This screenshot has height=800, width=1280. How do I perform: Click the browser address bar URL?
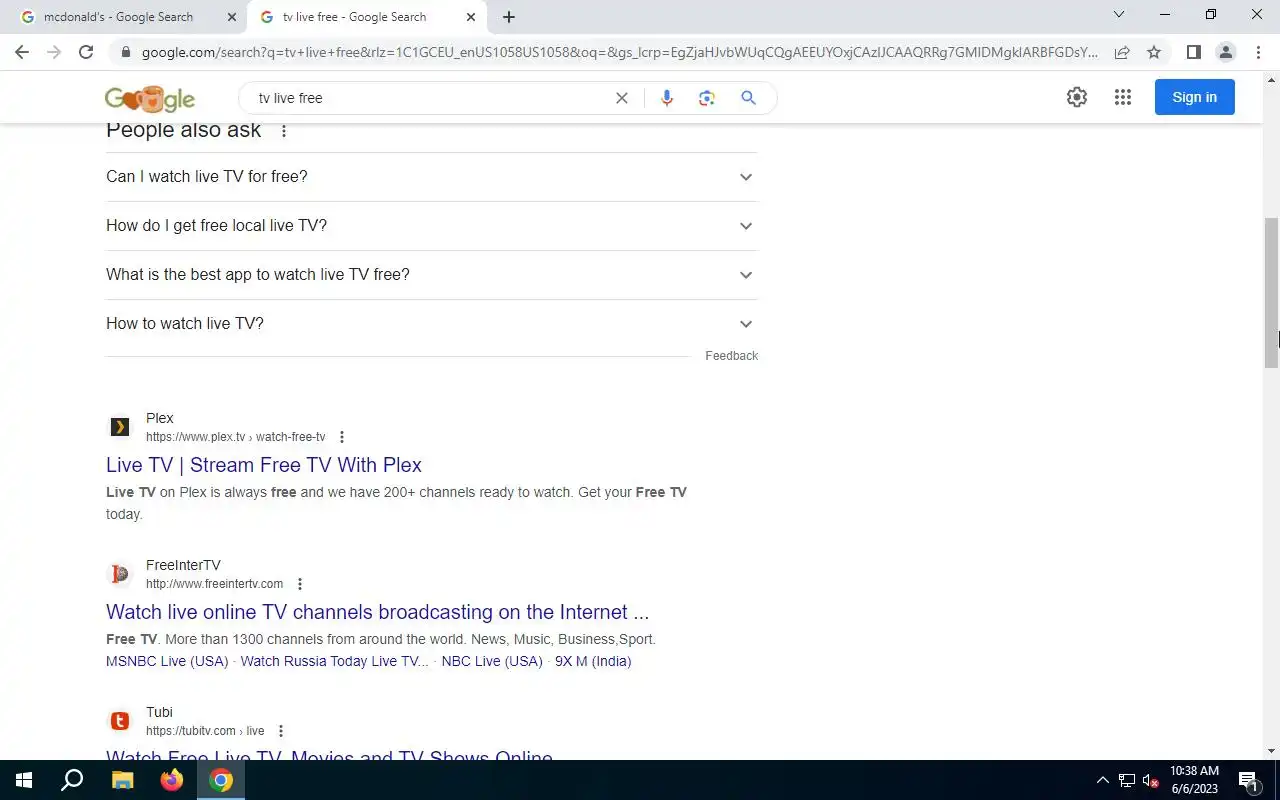(620, 52)
